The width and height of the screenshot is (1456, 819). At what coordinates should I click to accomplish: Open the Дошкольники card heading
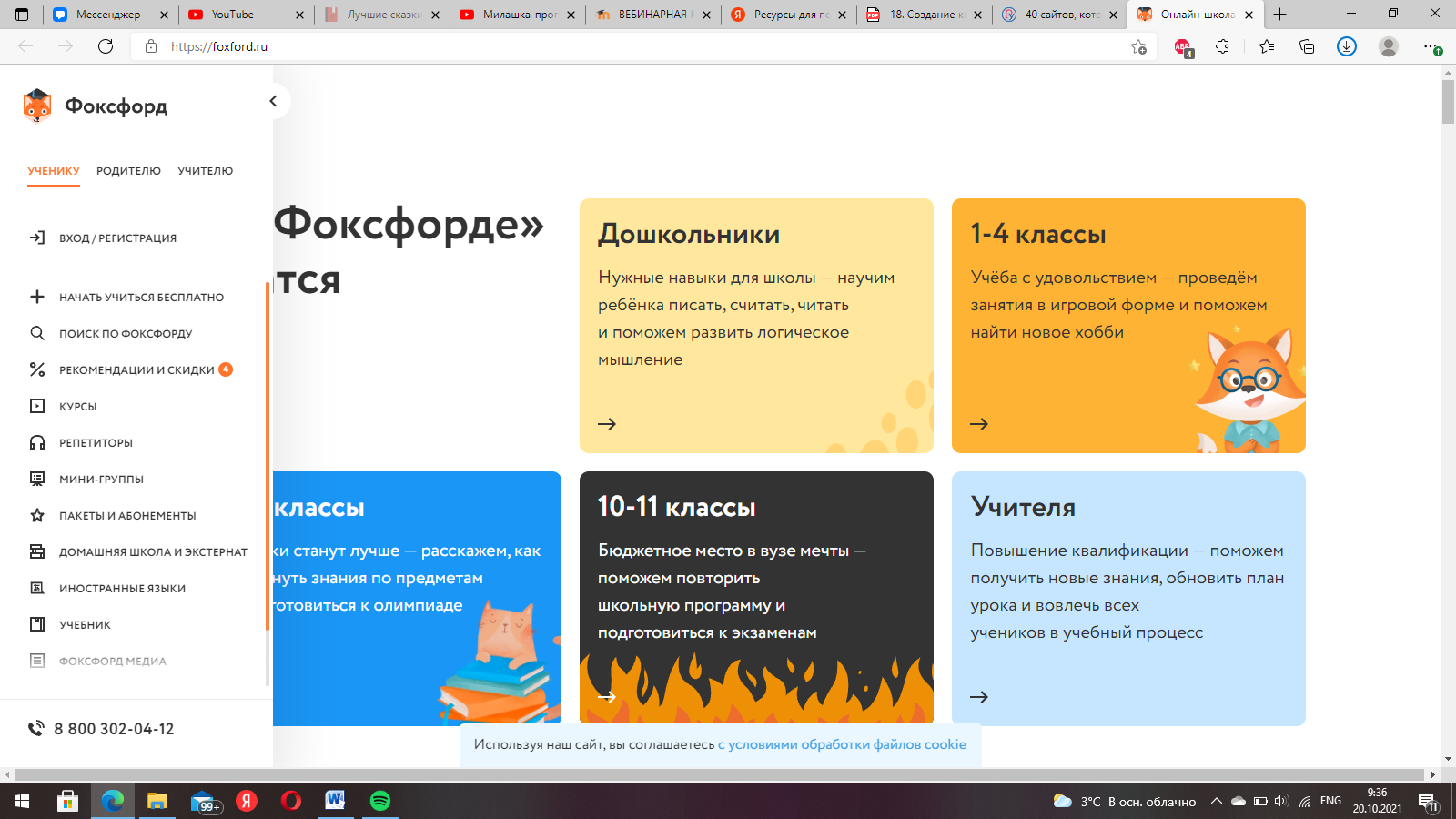[x=689, y=235]
